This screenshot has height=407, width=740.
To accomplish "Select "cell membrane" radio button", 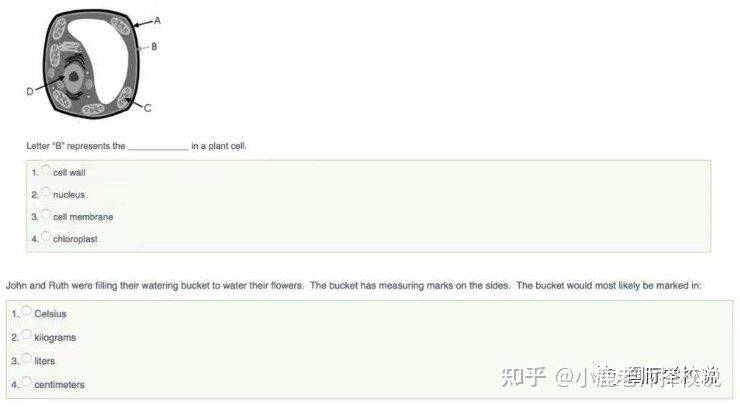I will coord(46,214).
